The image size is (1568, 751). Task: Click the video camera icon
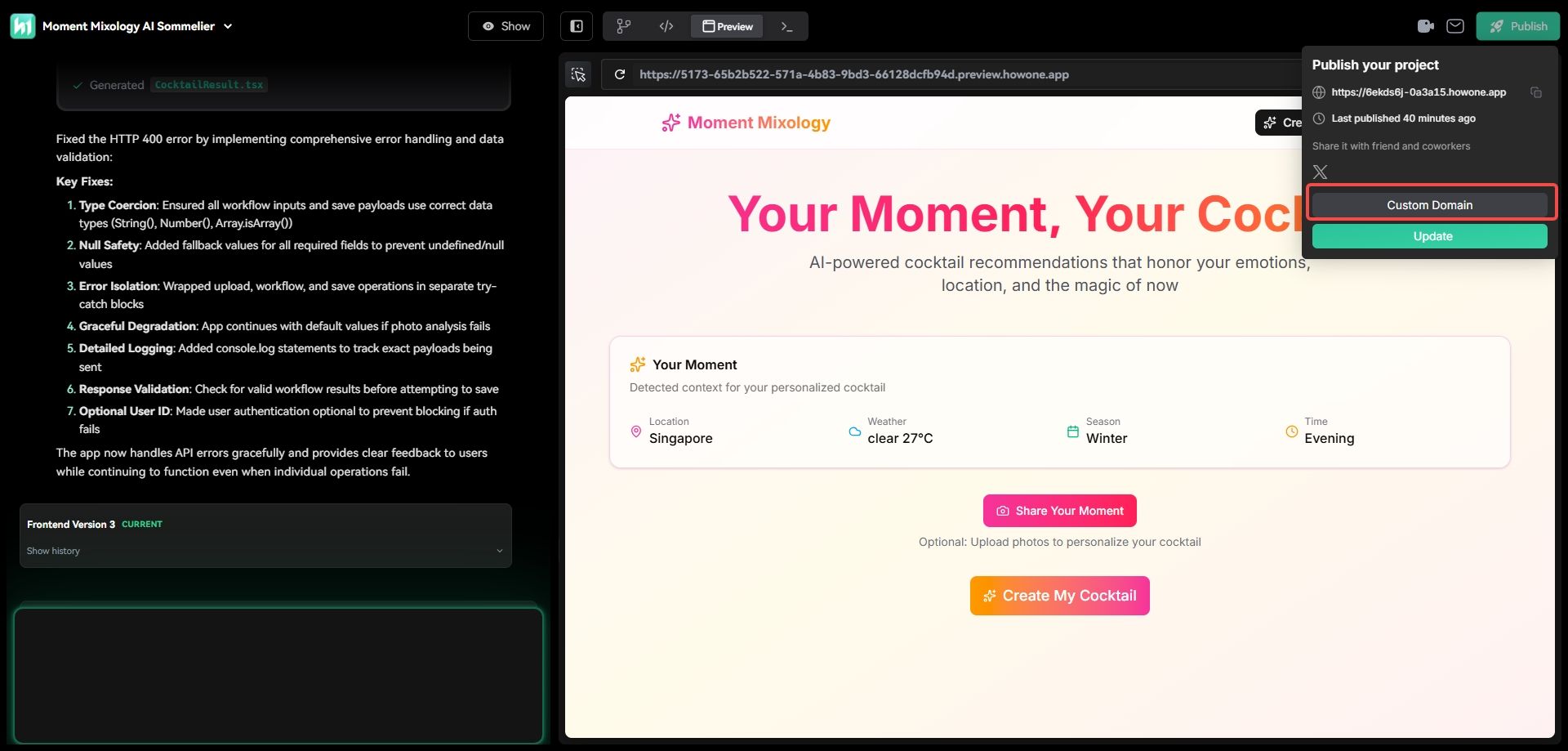click(x=1426, y=26)
